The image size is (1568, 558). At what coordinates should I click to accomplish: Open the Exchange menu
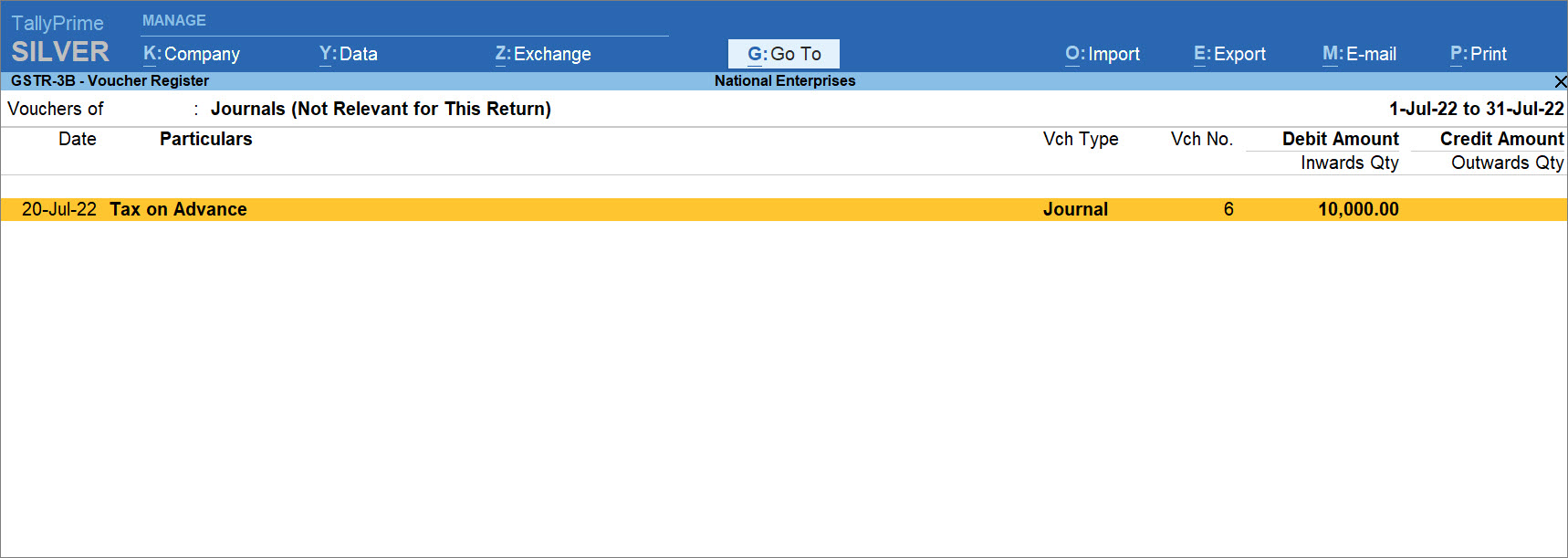point(543,54)
